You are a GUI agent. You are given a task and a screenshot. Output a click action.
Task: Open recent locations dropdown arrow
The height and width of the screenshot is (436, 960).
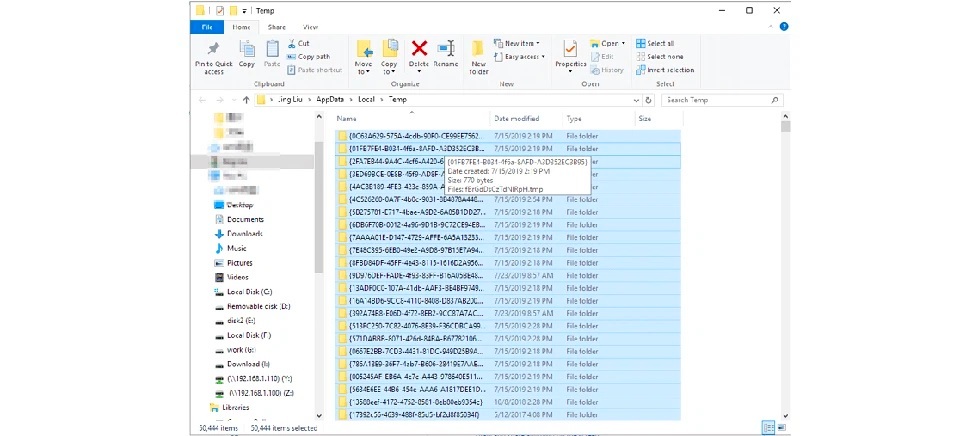click(x=233, y=100)
